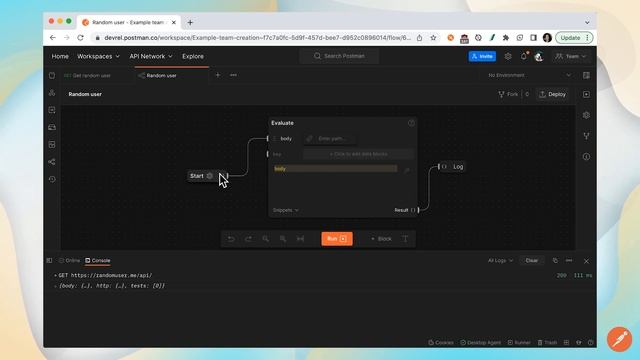Open the API Network dropdown

151,56
